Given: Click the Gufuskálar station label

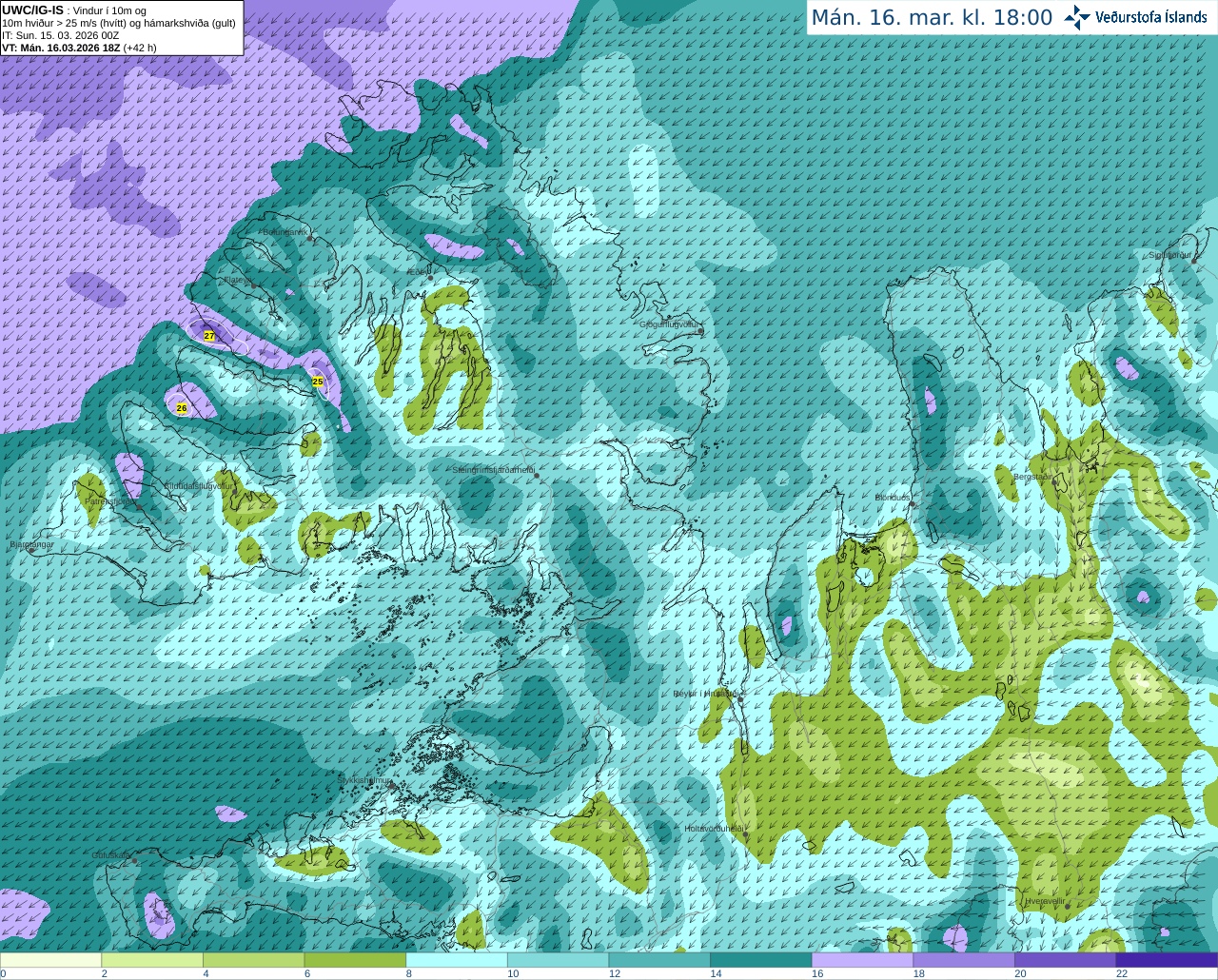Looking at the screenshot, I should (x=111, y=855).
